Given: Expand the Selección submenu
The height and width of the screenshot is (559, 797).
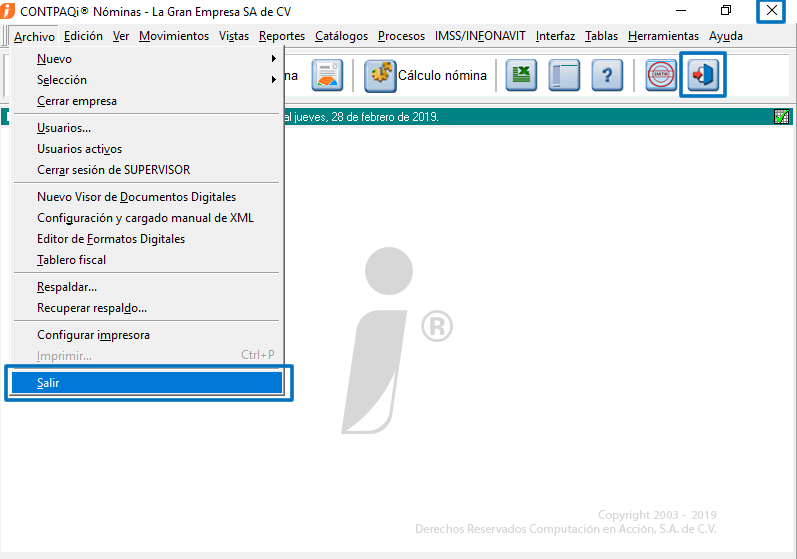Looking at the screenshot, I should (147, 80).
